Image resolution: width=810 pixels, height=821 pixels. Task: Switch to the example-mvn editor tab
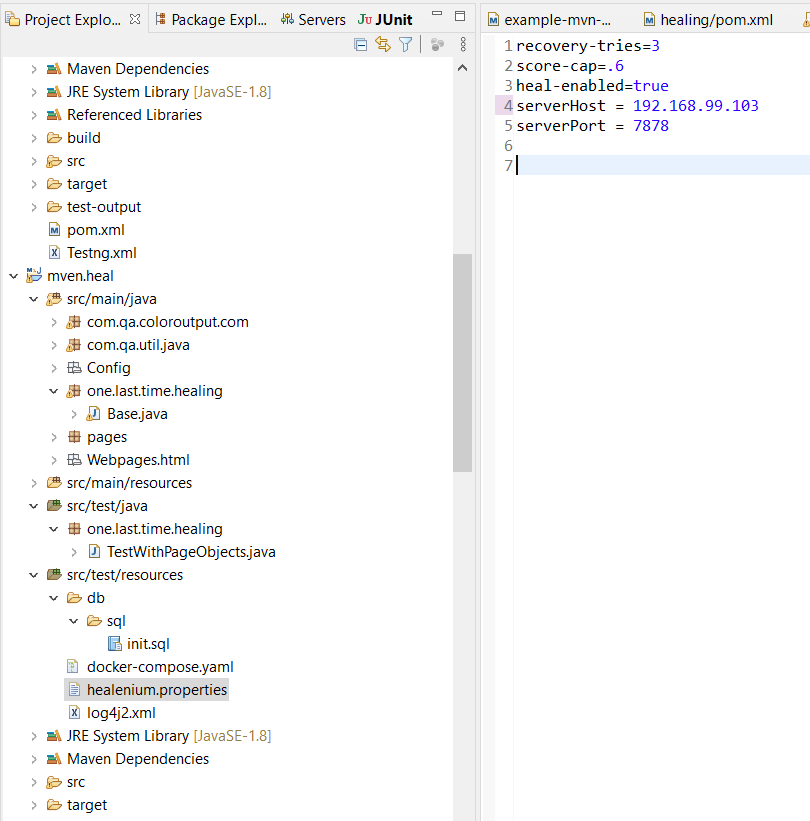(557, 18)
